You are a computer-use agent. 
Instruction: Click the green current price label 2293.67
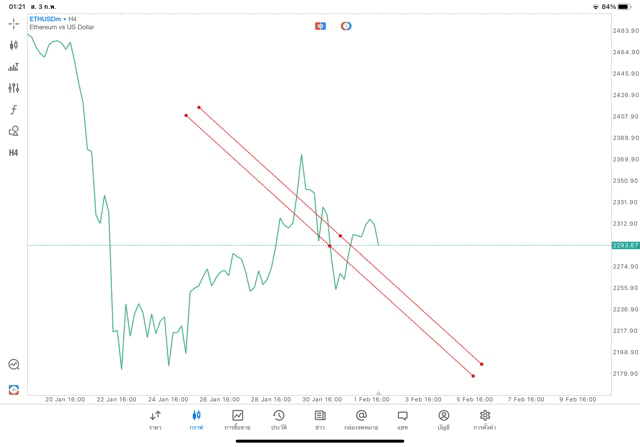tap(624, 245)
